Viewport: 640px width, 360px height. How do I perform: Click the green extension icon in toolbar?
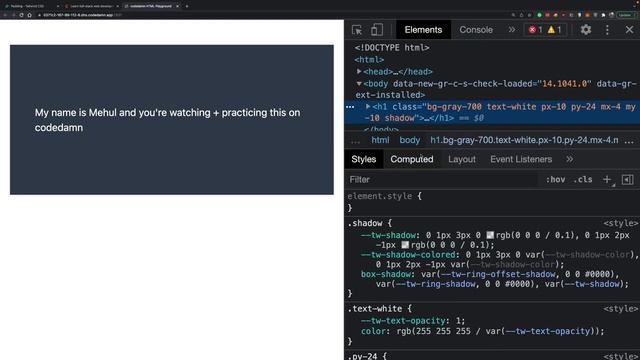tap(539, 15)
